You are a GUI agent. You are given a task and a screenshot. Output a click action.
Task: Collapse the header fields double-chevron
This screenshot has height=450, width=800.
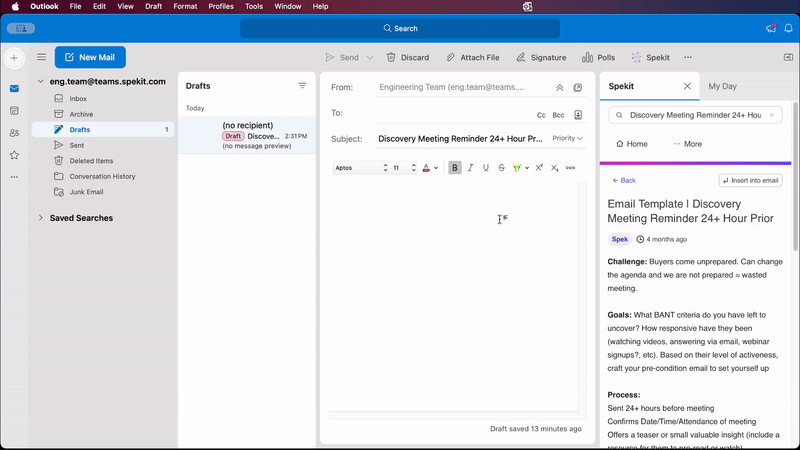click(x=560, y=88)
